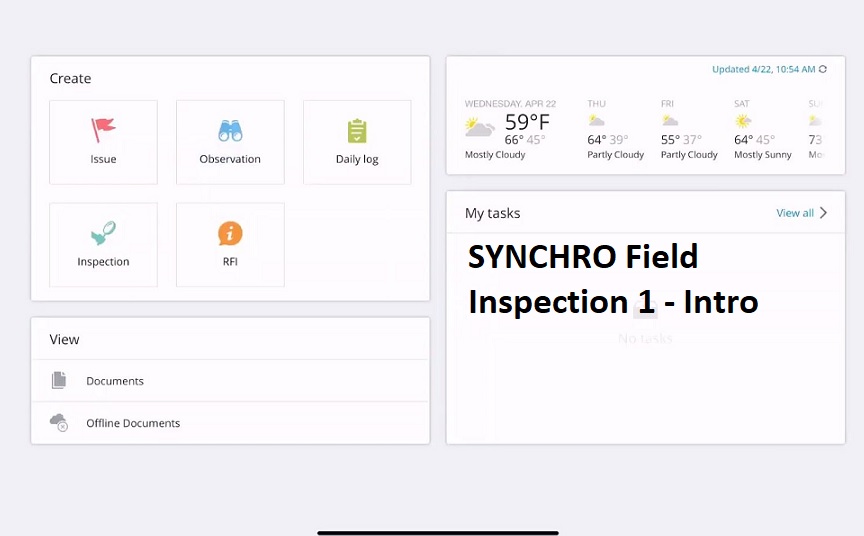This screenshot has width=864, height=536.
Task: Start a new Inspection via magnifier icon
Action: (103, 232)
